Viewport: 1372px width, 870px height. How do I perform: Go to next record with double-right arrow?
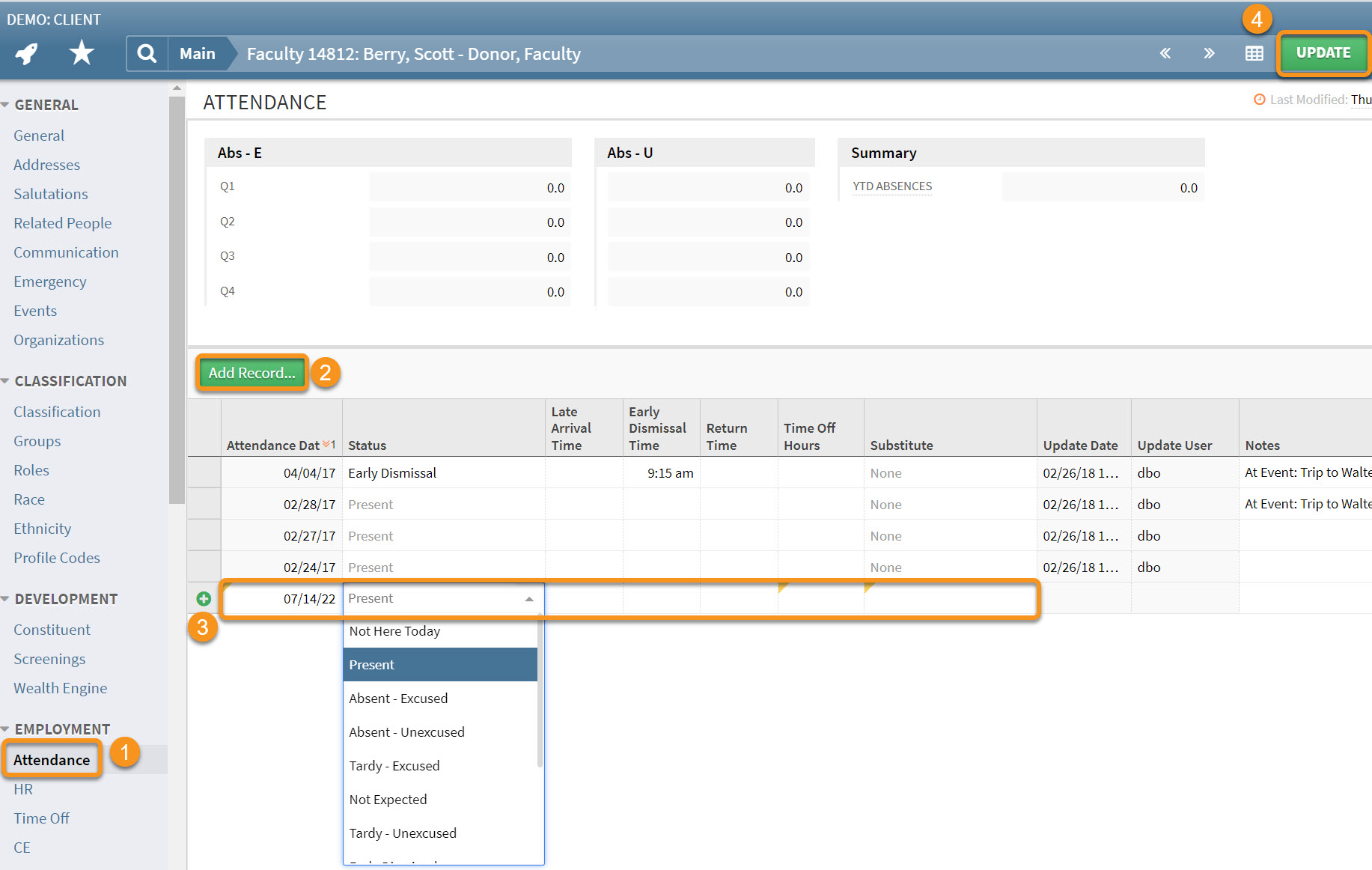tap(1209, 53)
